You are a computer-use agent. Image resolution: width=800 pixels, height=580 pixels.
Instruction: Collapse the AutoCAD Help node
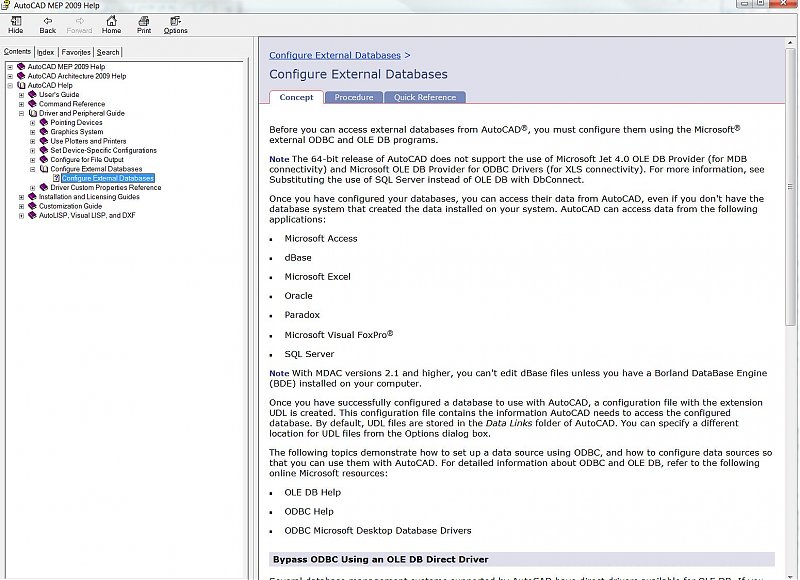coord(10,85)
